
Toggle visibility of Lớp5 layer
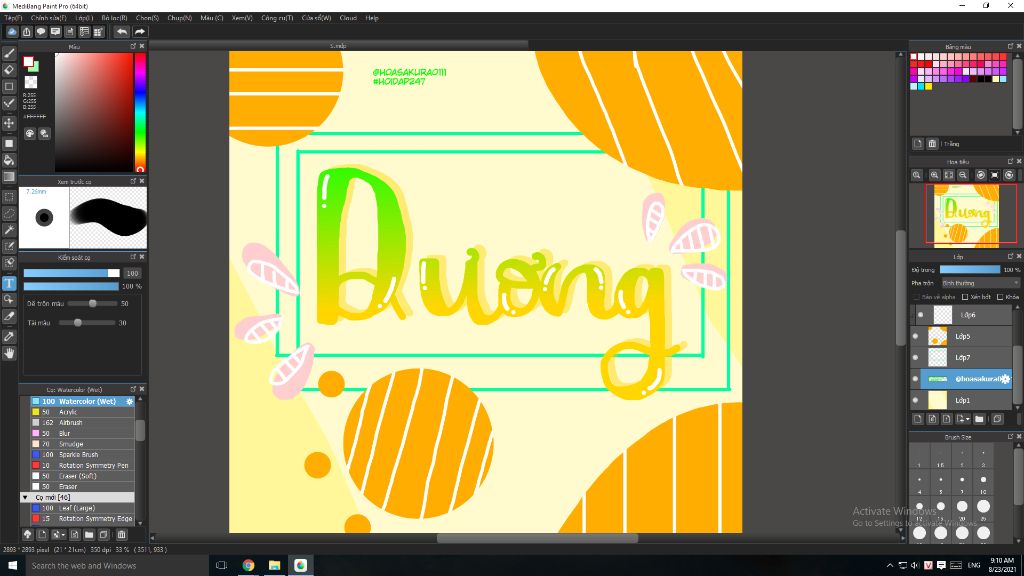coord(916,336)
